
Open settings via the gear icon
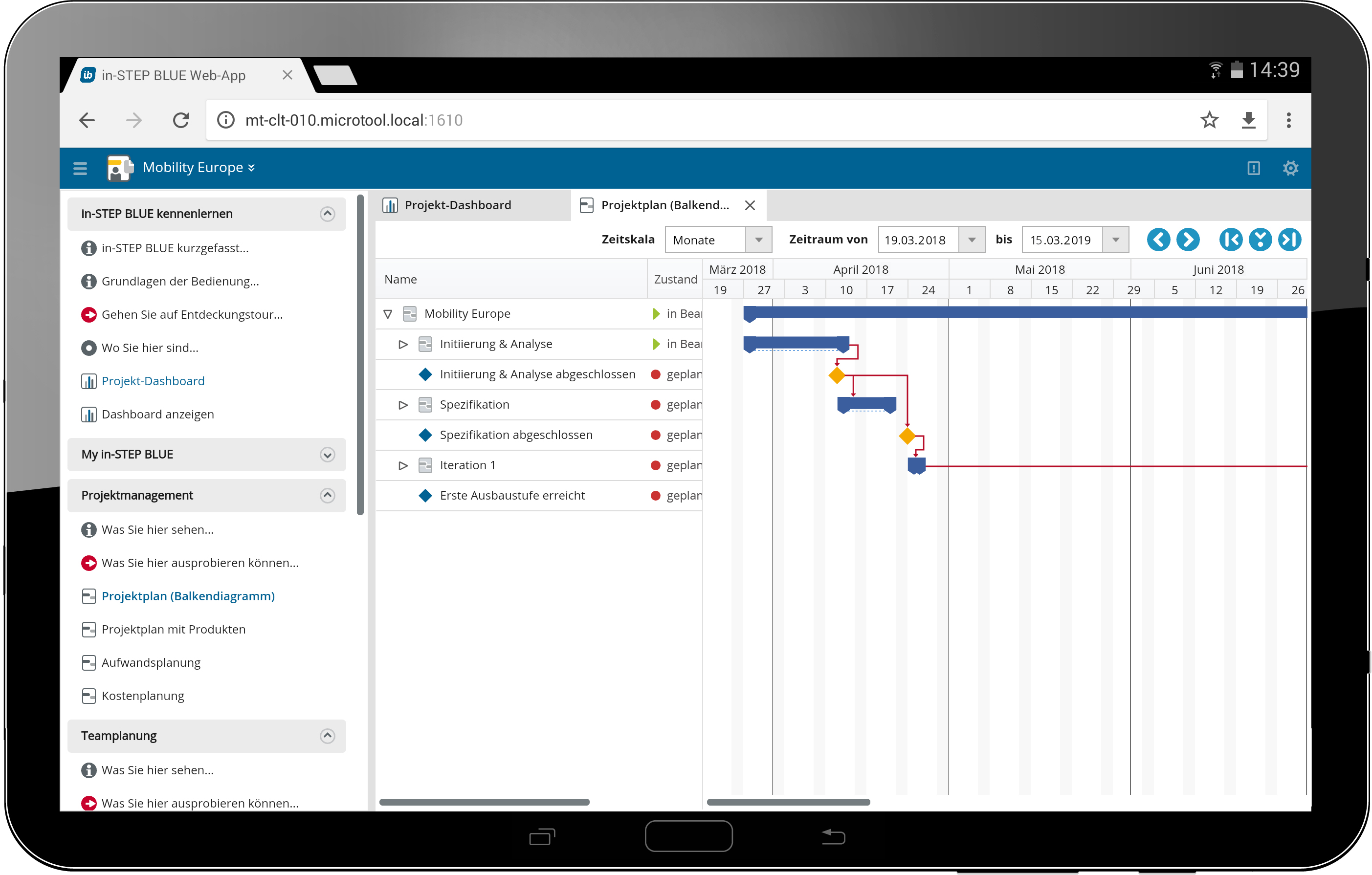[1290, 168]
